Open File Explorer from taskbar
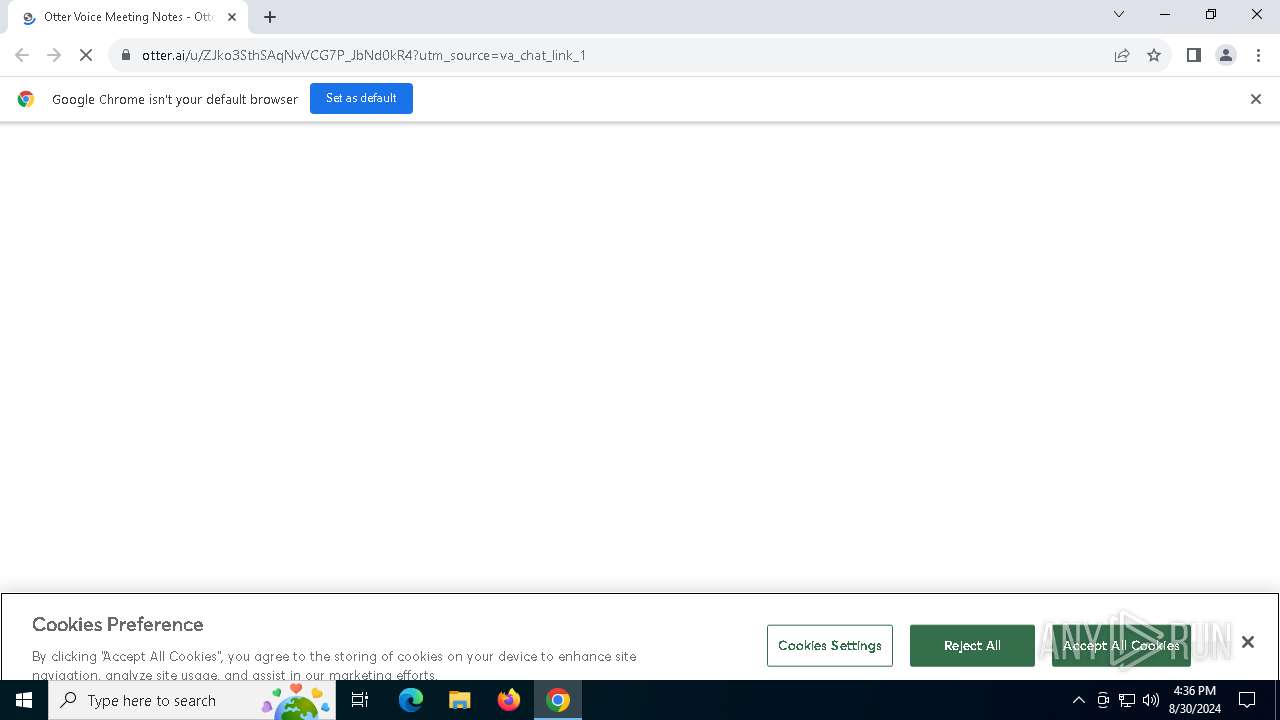Image resolution: width=1280 pixels, height=720 pixels. (x=460, y=700)
